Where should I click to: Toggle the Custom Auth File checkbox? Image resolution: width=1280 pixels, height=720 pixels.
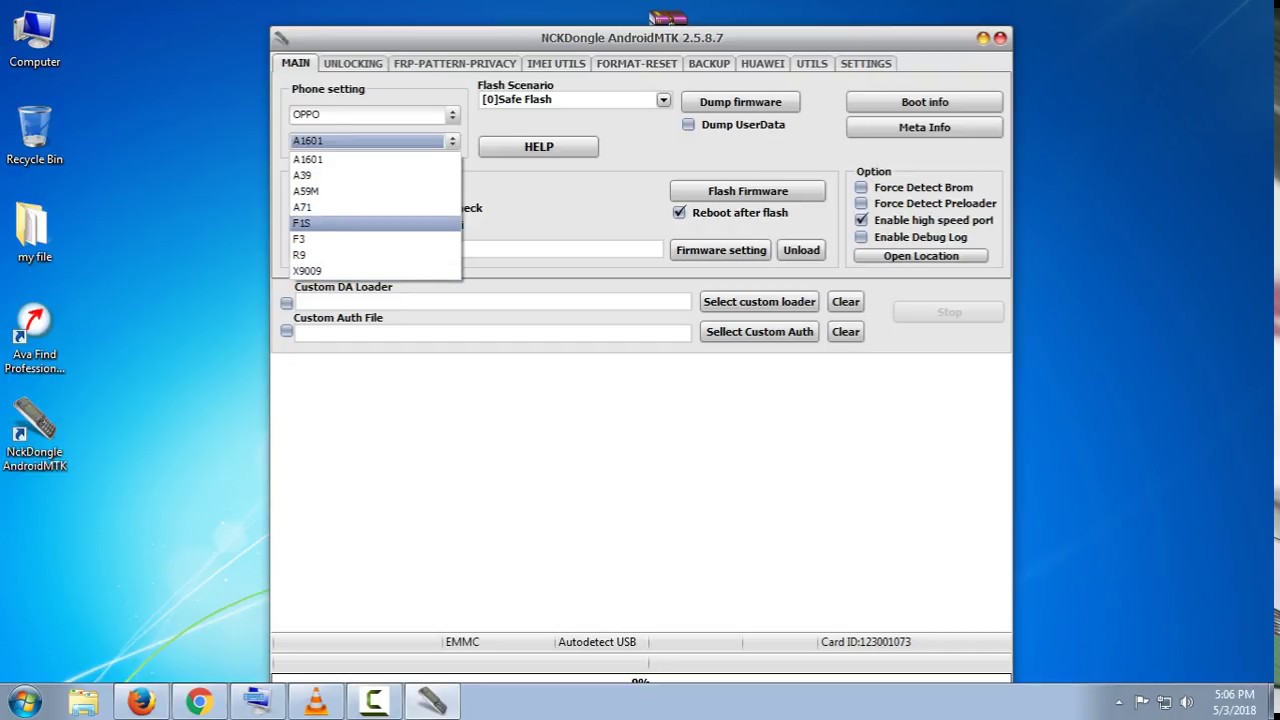coord(287,331)
